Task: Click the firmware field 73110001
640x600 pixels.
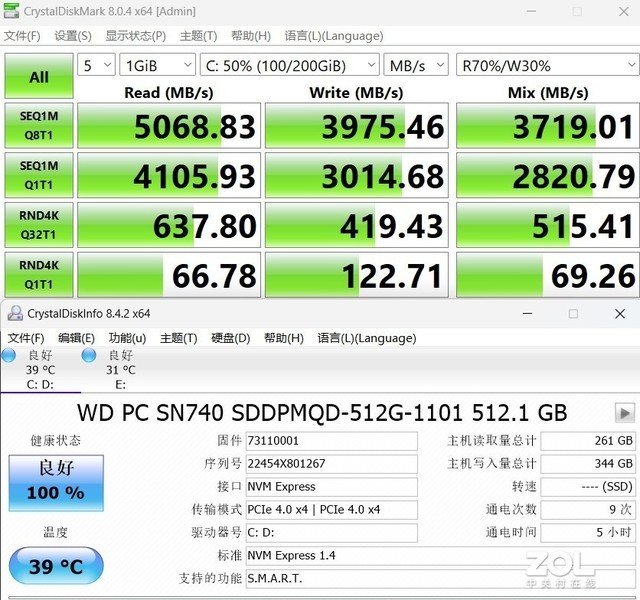Action: [331, 441]
